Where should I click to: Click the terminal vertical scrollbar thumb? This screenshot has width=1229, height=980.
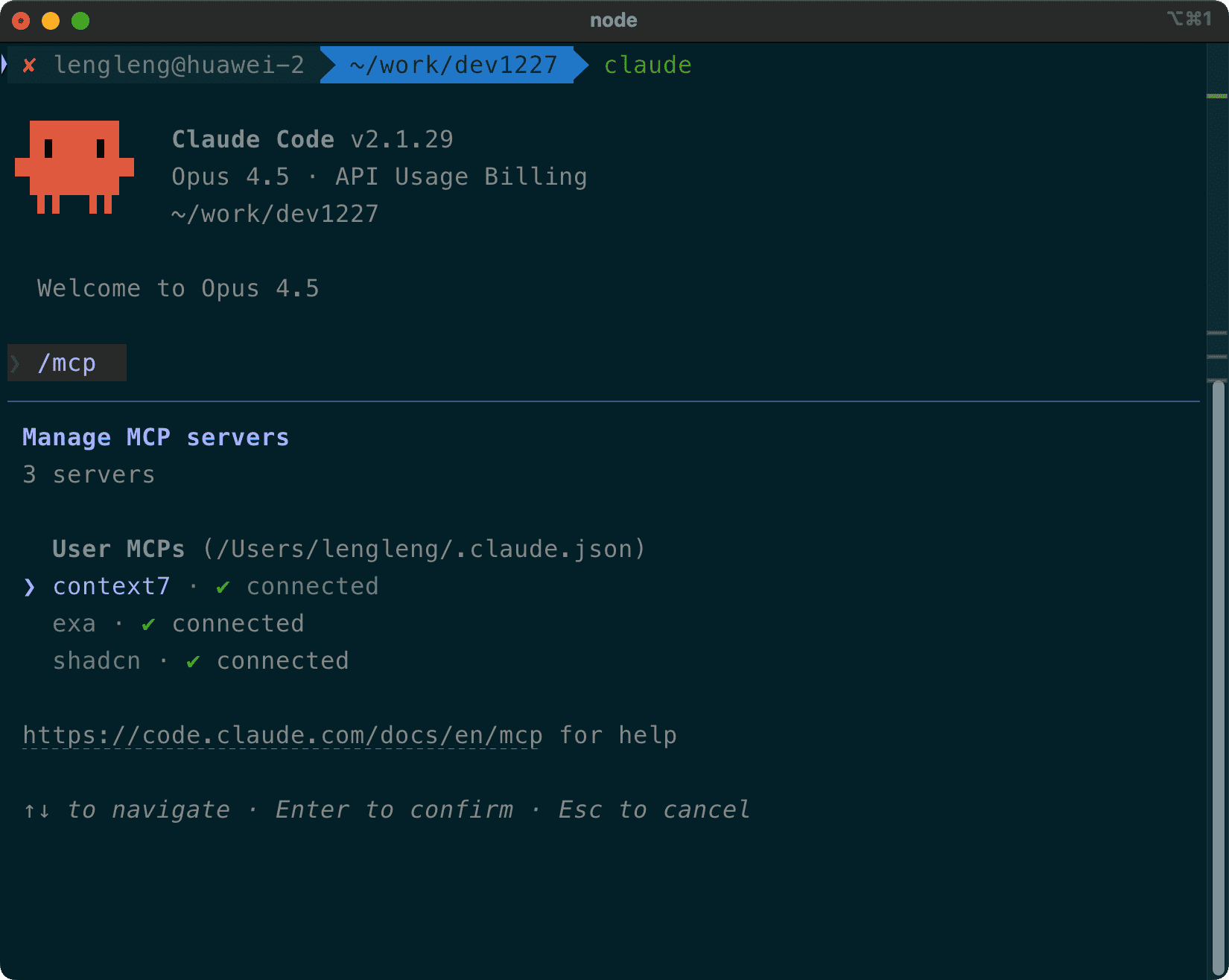(1218, 670)
